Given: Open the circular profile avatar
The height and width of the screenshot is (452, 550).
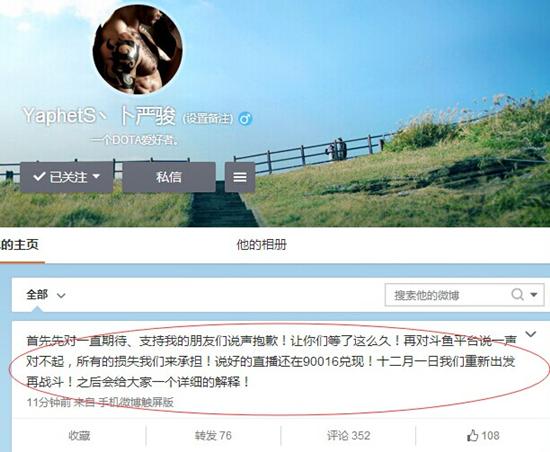Looking at the screenshot, I should click(138, 49).
